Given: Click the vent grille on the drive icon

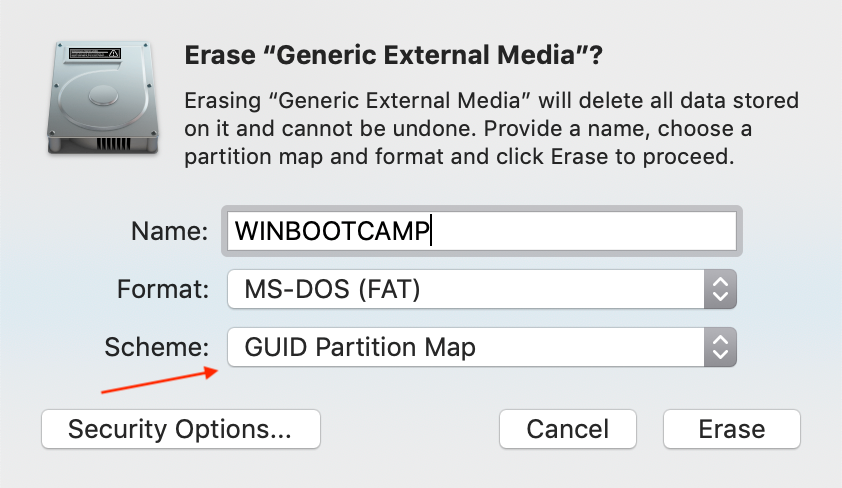Looking at the screenshot, I should point(113,144).
